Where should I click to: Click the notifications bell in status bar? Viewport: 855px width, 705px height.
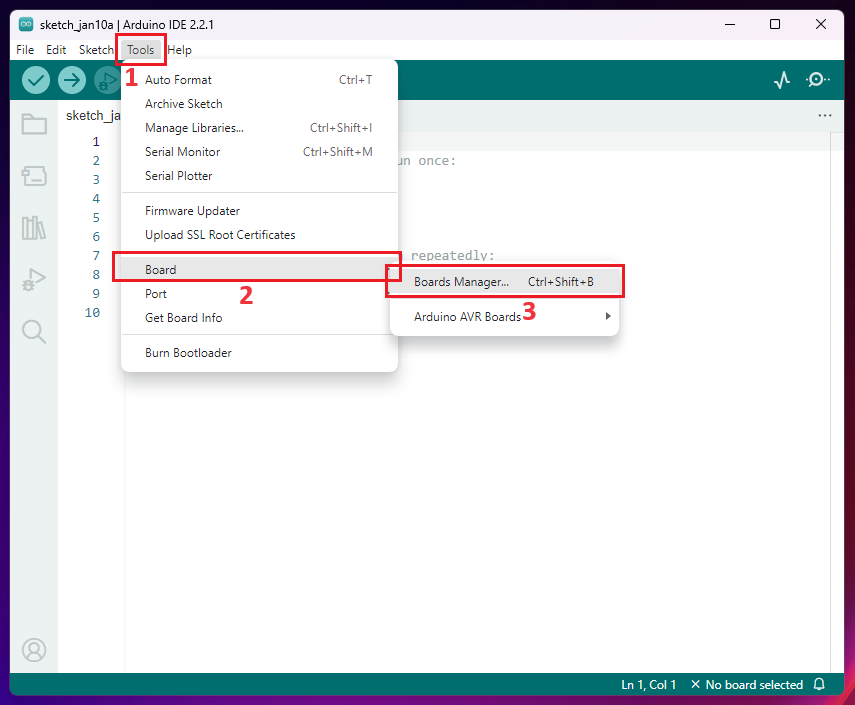click(x=820, y=685)
